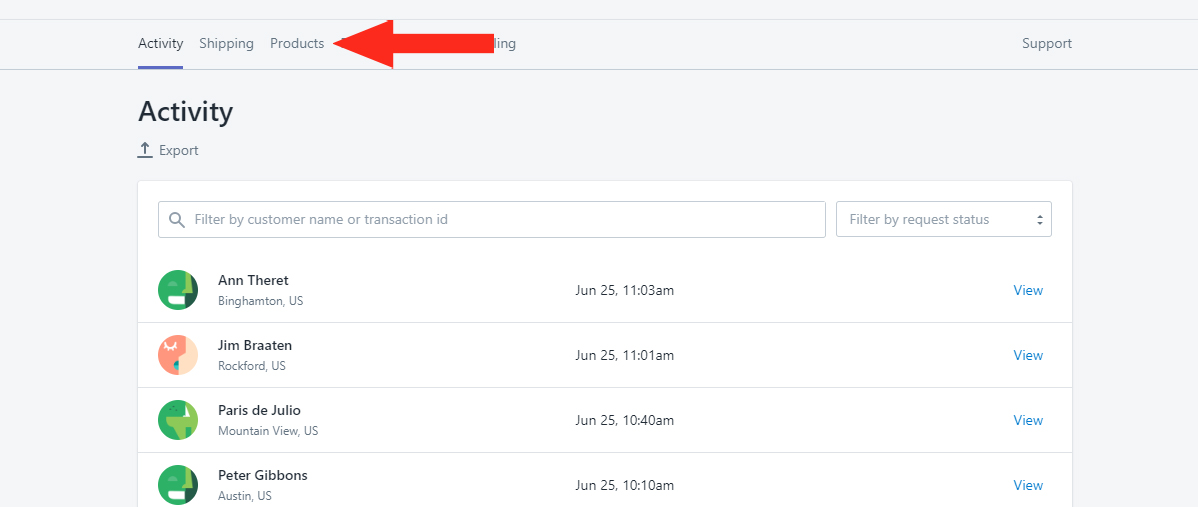This screenshot has height=507, width=1198.
Task: Select Ann Theret's green avatar
Action: [178, 290]
